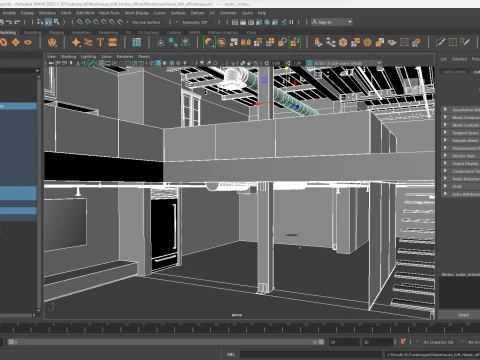Click the Extrude shelf icon

click(318, 42)
